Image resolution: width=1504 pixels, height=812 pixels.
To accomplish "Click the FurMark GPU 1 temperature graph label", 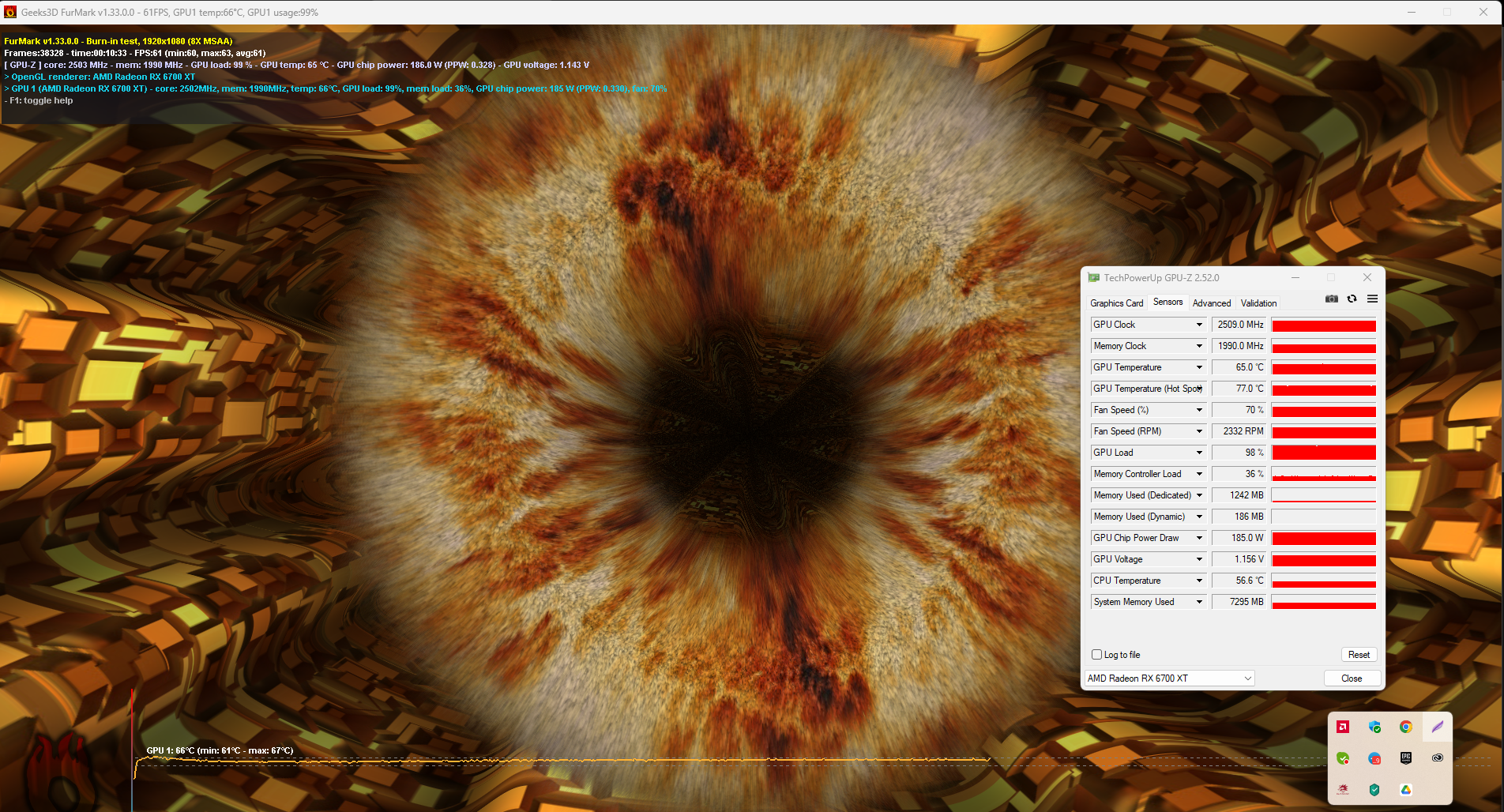I will pyautogui.click(x=220, y=750).
